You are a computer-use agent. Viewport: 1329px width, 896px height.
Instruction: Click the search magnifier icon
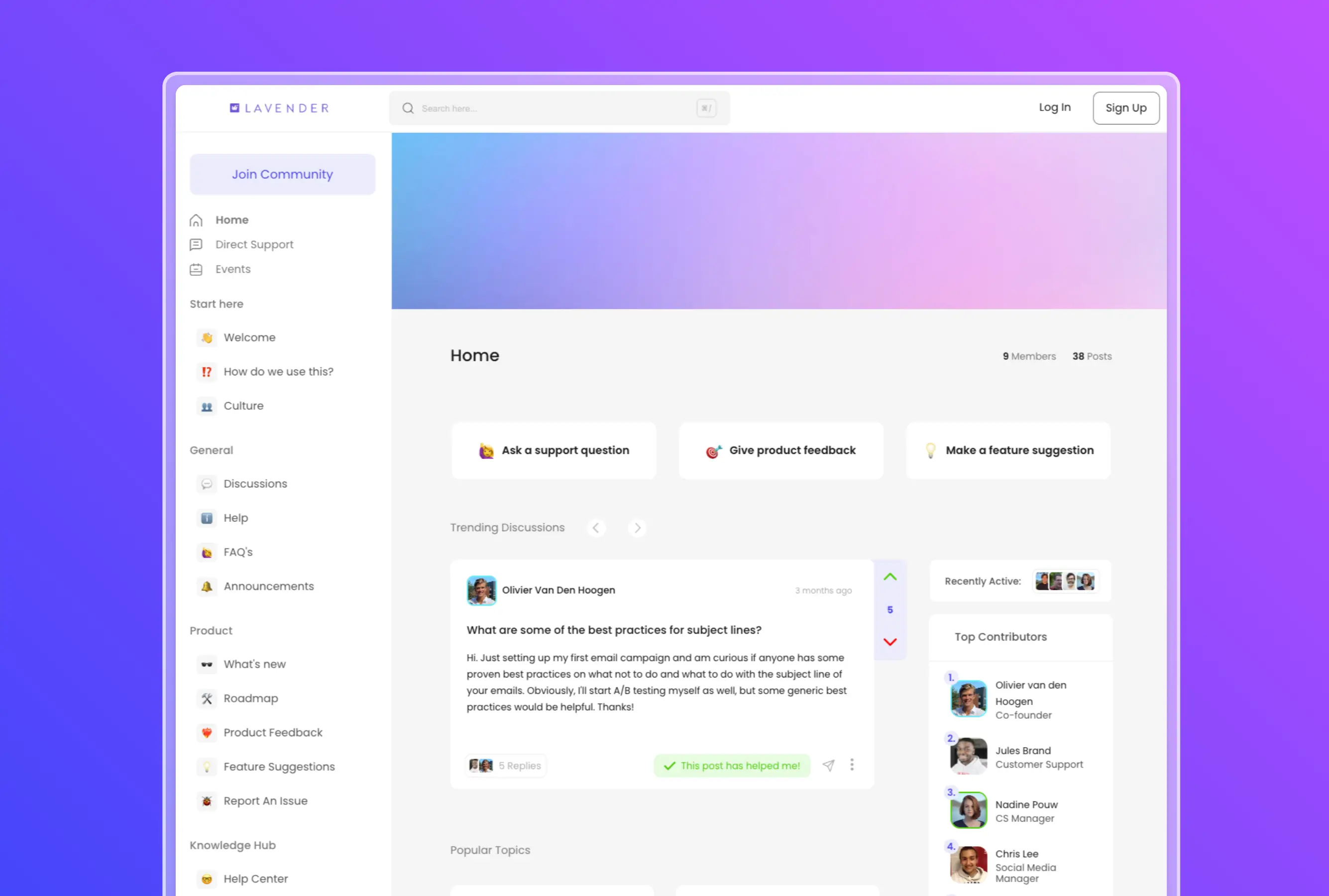pyautogui.click(x=407, y=108)
